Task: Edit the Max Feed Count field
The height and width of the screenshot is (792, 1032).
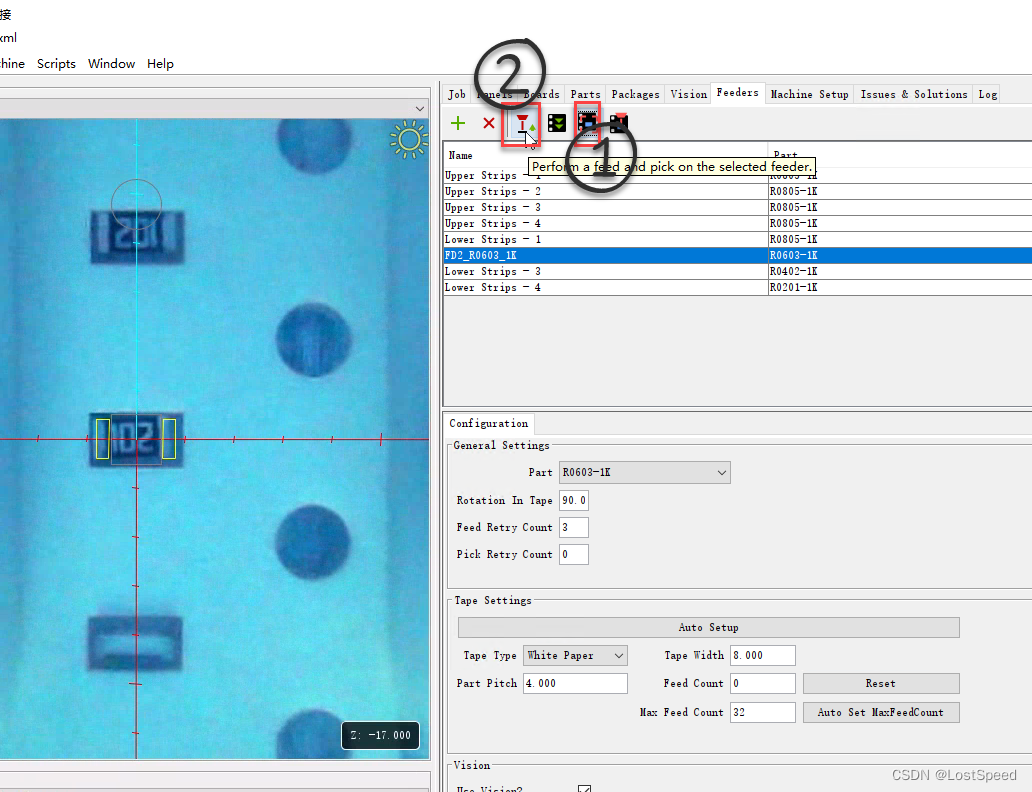Action: point(762,712)
